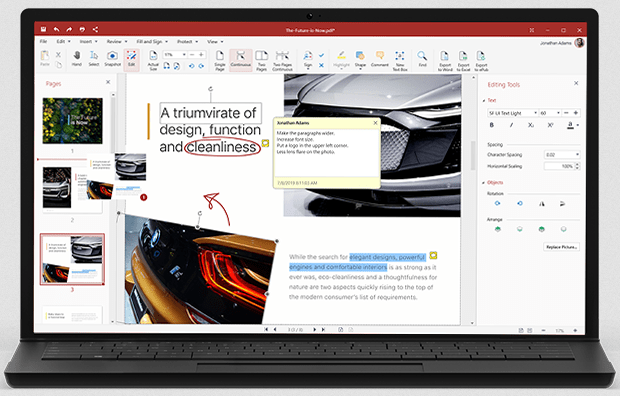Open the Sign dropdown
Screen dimensions: 620x396
pyautogui.click(x=308, y=70)
